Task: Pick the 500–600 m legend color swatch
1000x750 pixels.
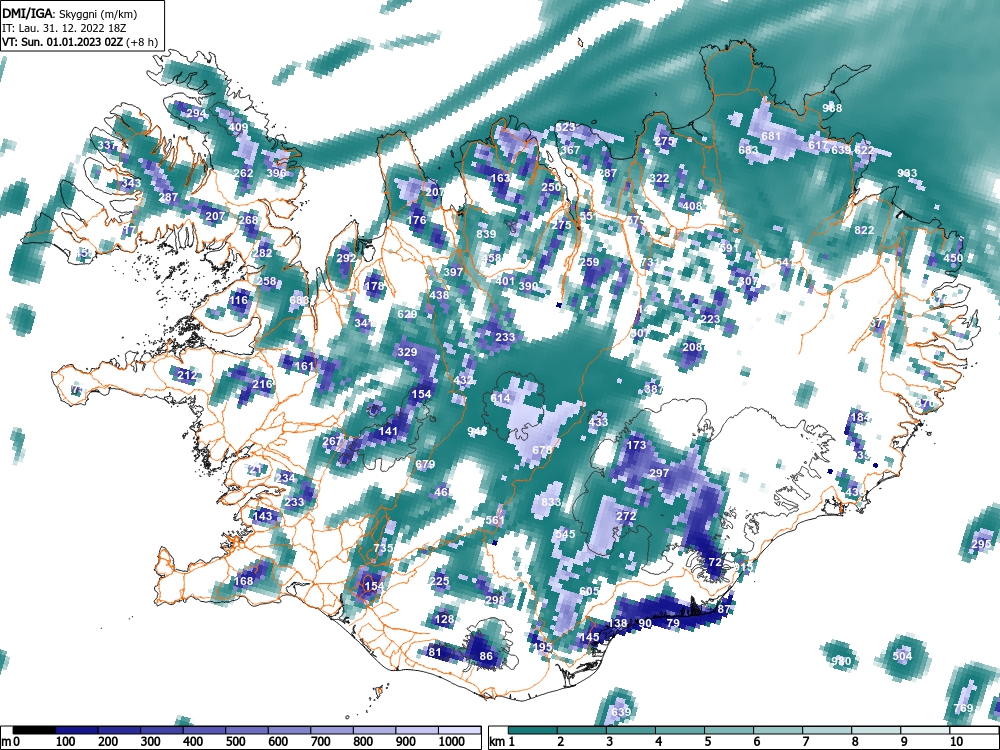Action: 247,730
